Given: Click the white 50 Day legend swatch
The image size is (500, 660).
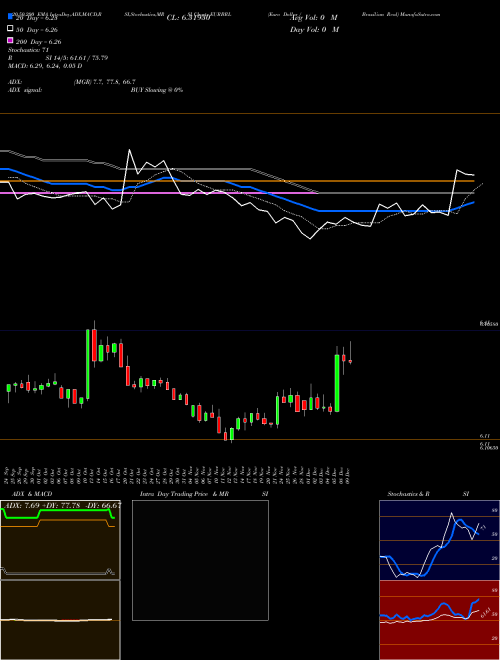Looking at the screenshot, I should click(x=10, y=29).
